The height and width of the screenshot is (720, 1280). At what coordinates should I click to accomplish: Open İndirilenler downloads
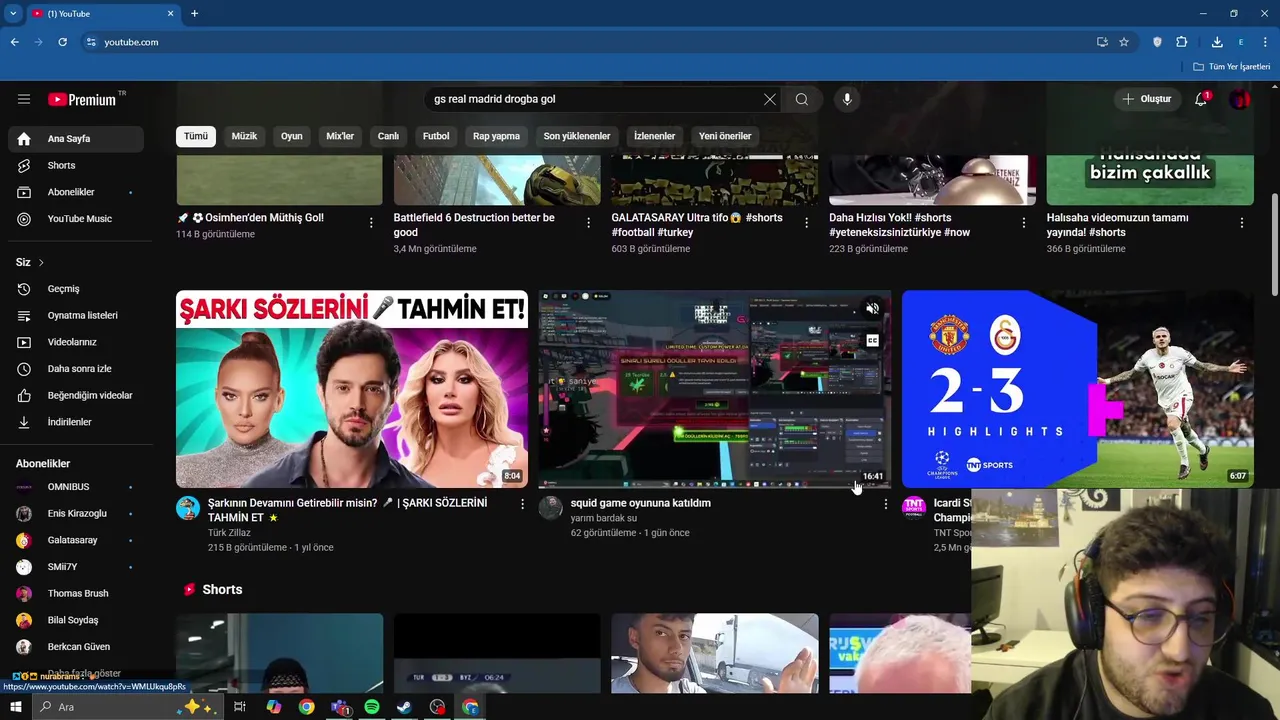76,422
